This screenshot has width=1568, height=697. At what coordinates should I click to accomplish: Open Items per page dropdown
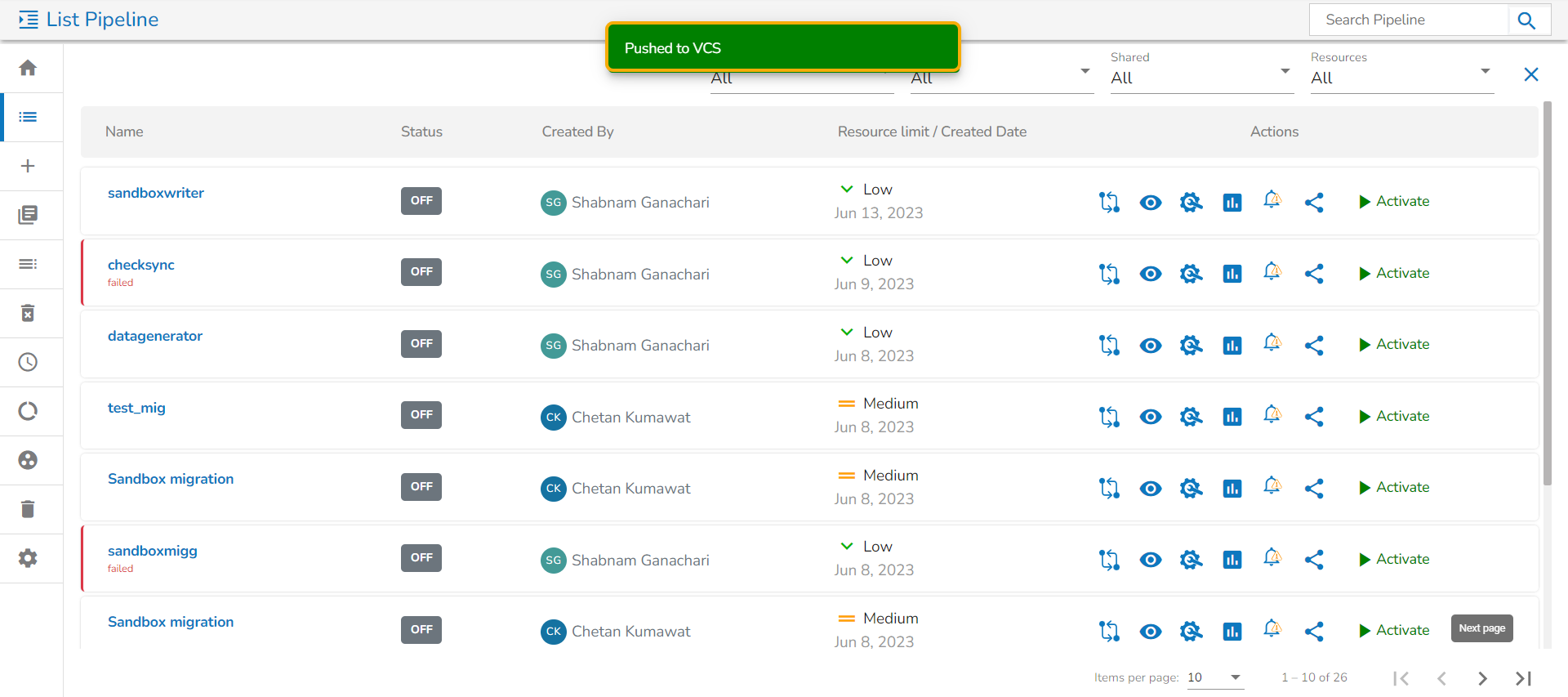[1214, 677]
